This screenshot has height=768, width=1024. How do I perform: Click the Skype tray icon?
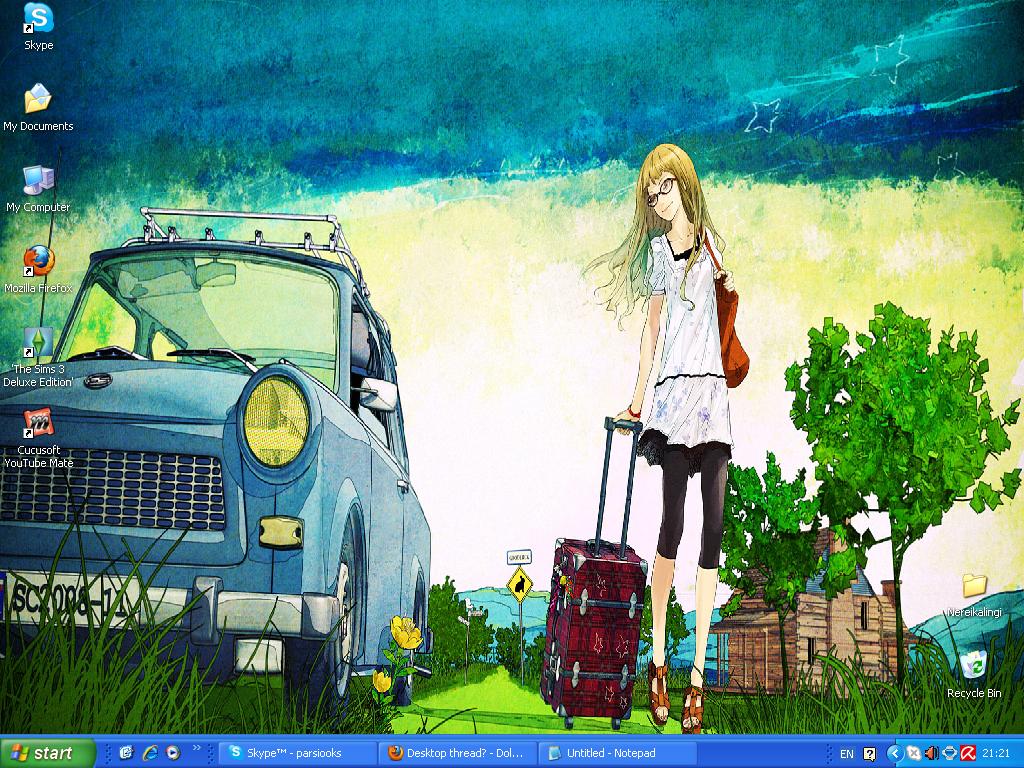tap(914, 754)
